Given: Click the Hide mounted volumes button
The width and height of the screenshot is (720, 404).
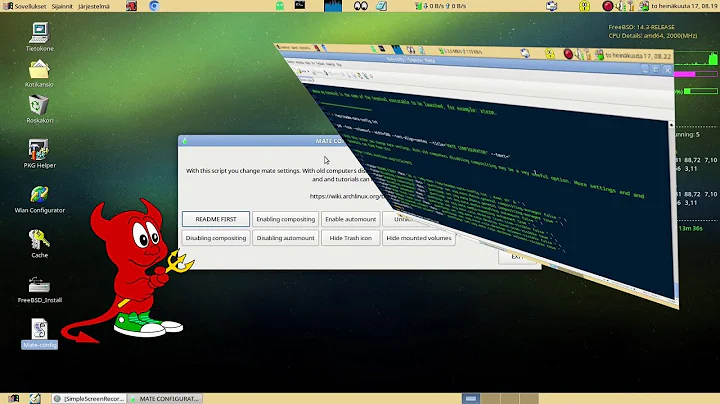Looking at the screenshot, I should pos(419,238).
